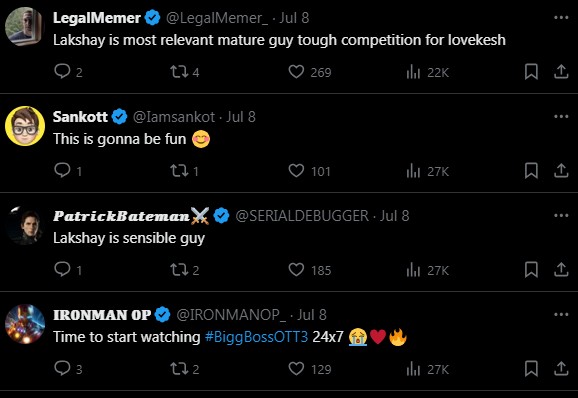
Task: Open the #BiggBossOTT3 hashtag
Action: click(256, 337)
